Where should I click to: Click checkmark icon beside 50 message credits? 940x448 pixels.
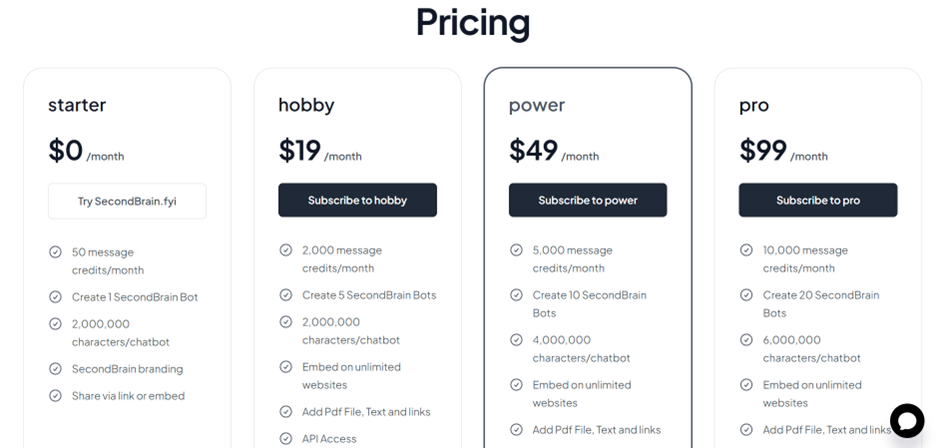click(55, 252)
